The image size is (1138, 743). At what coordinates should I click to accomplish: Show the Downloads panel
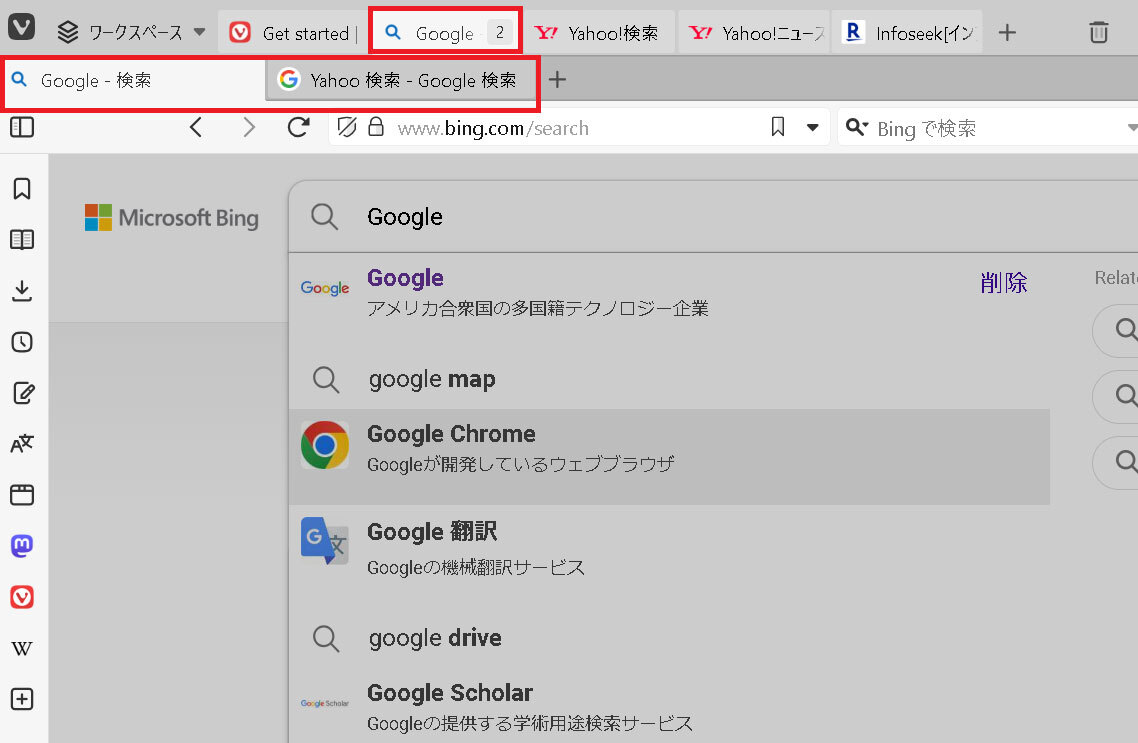pos(22,291)
